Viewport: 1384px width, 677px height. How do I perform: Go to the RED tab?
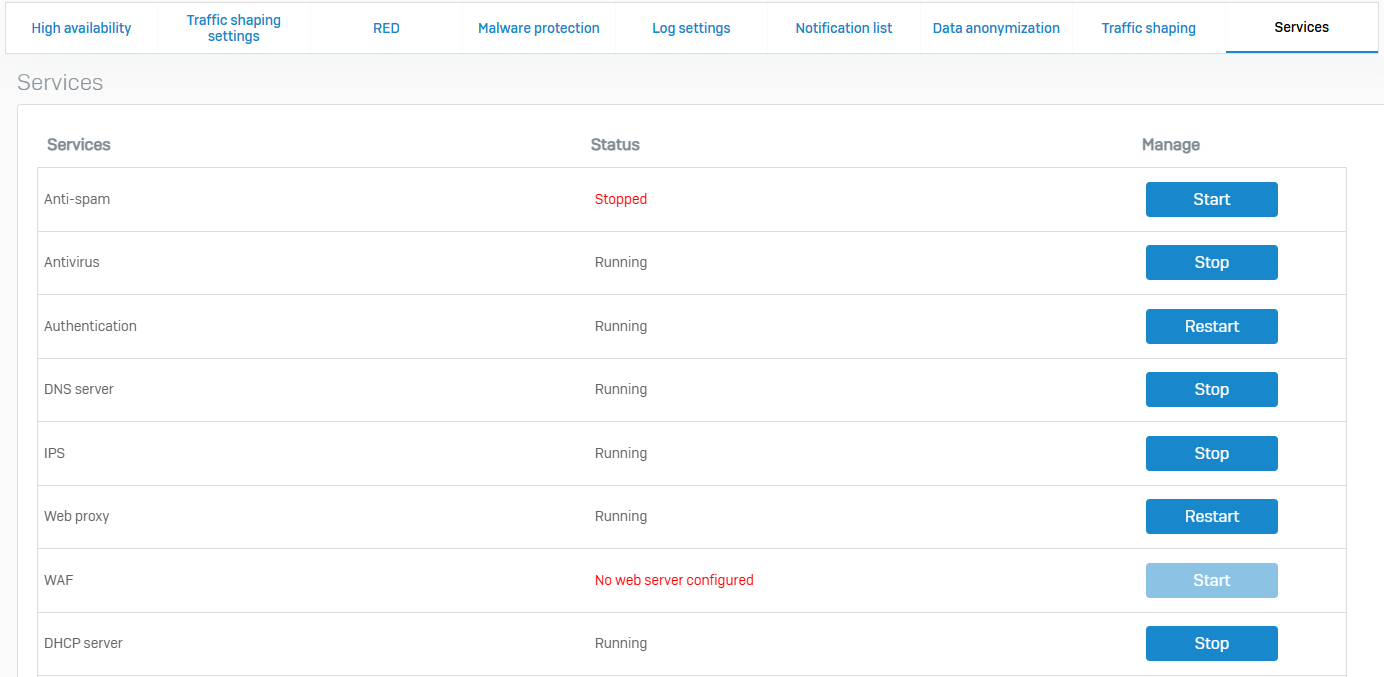pyautogui.click(x=386, y=28)
